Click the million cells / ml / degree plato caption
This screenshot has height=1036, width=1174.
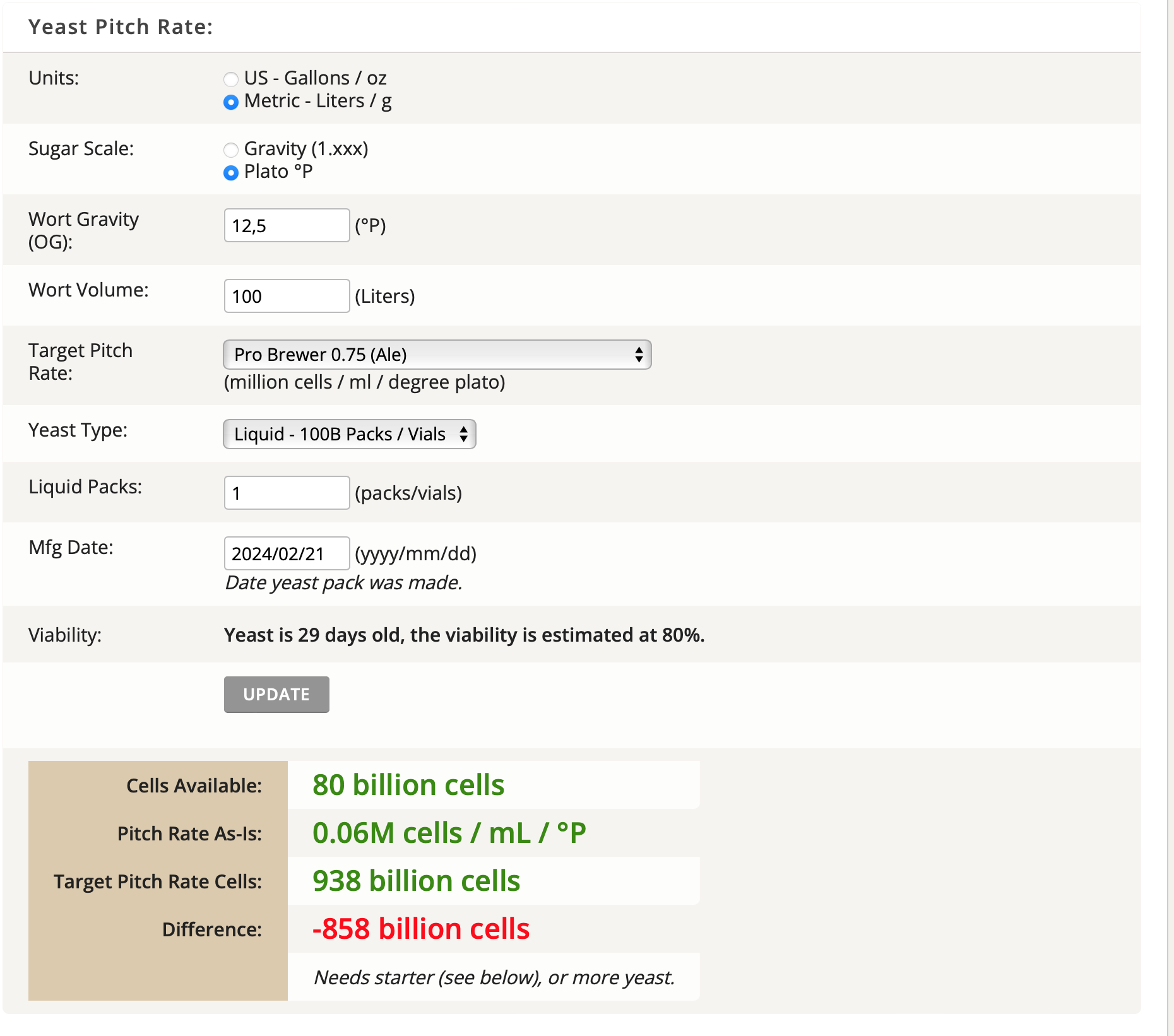point(364,382)
